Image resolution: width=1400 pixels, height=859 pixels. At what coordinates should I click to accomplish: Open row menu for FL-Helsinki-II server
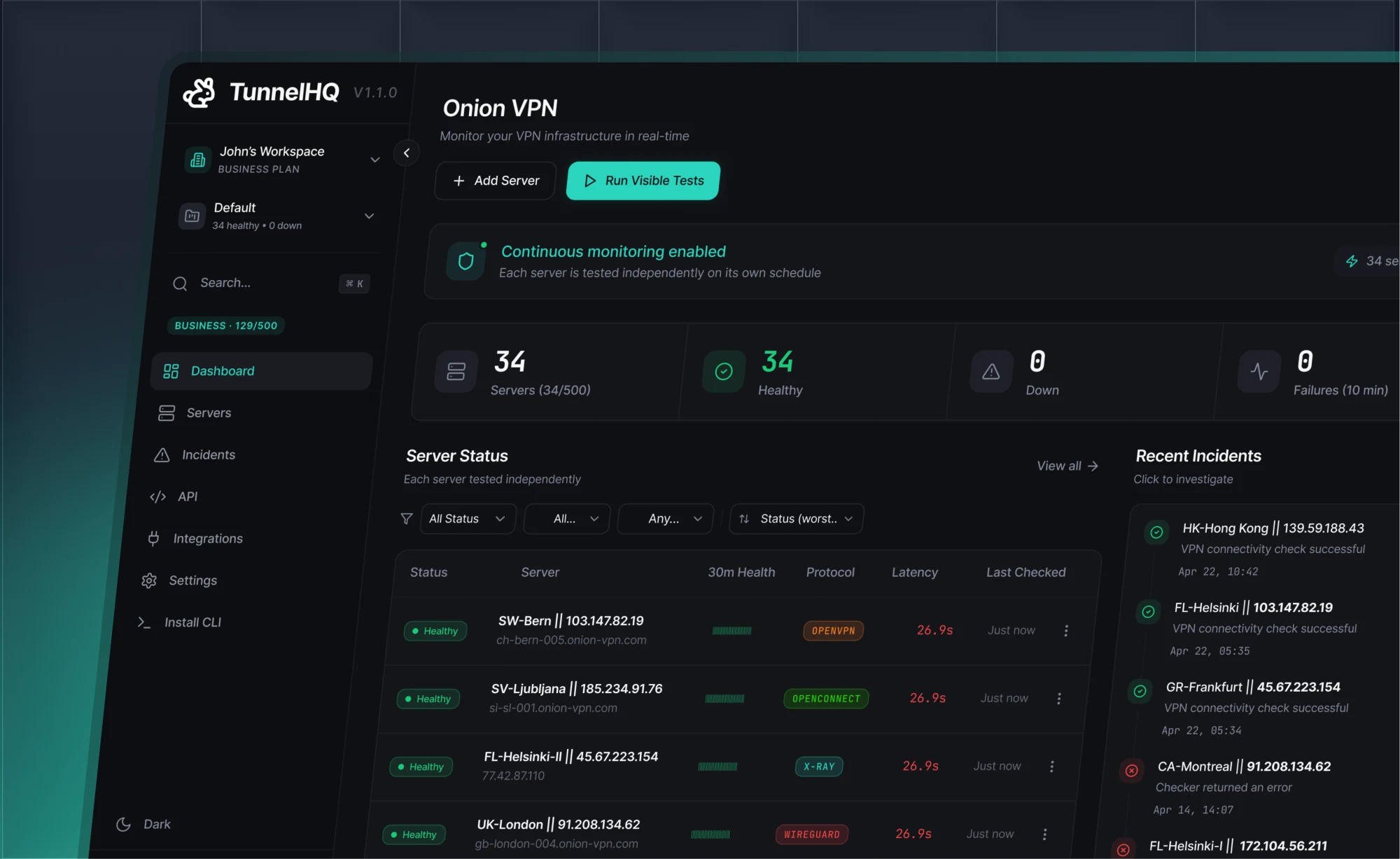1051,767
